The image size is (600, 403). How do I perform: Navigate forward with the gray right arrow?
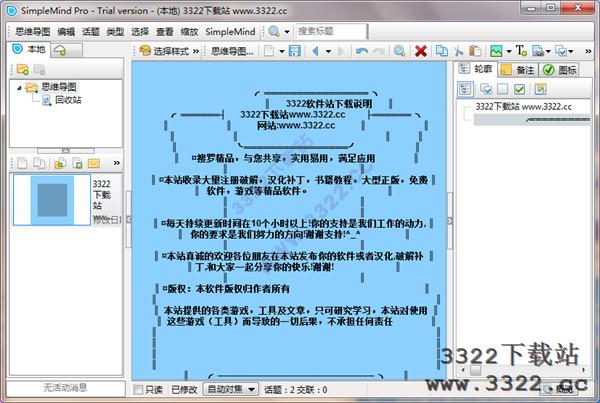[x=341, y=51]
